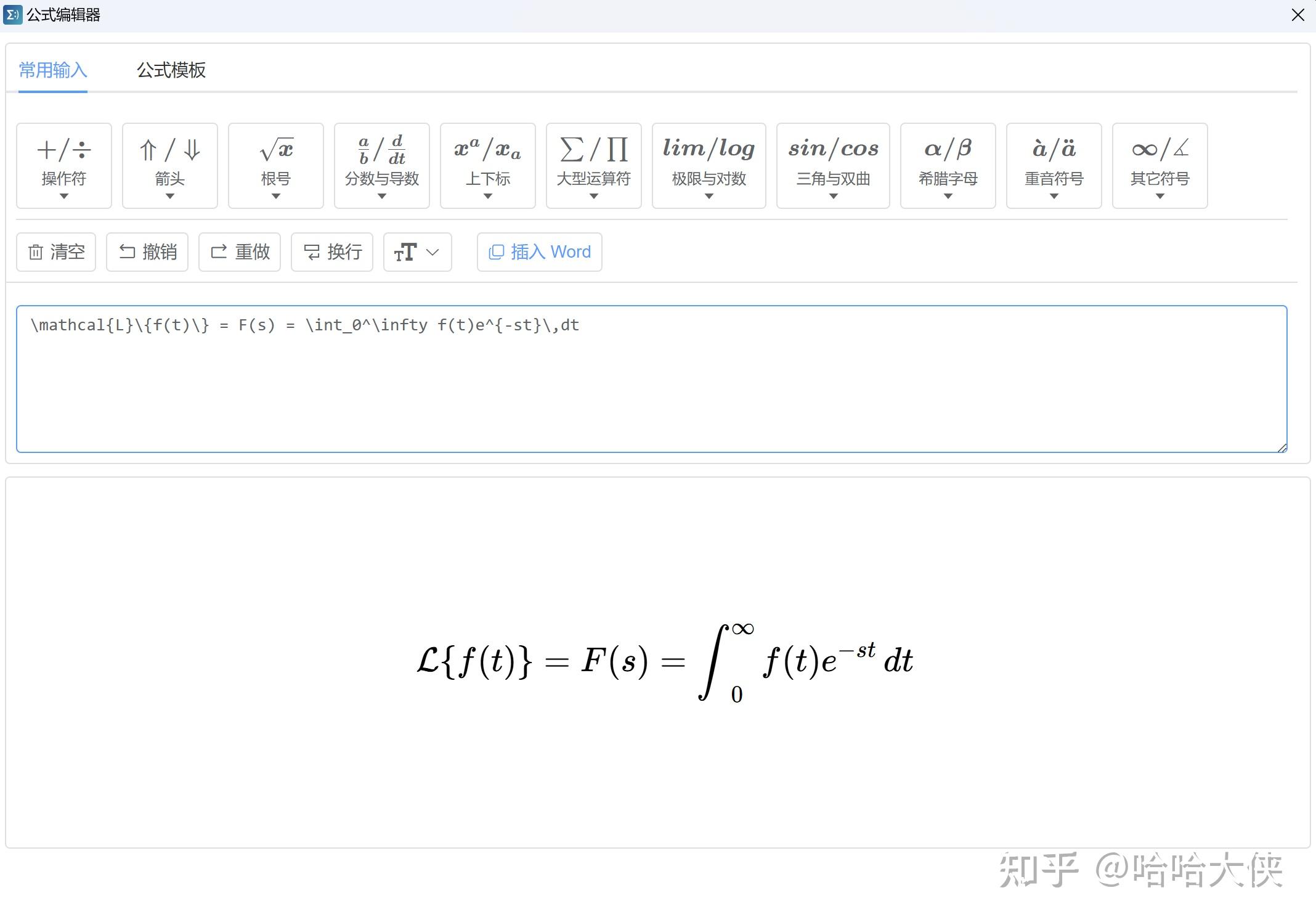The width and height of the screenshot is (1316, 922).
Task: Open the 分数与导数 fractions group
Action: click(x=382, y=166)
